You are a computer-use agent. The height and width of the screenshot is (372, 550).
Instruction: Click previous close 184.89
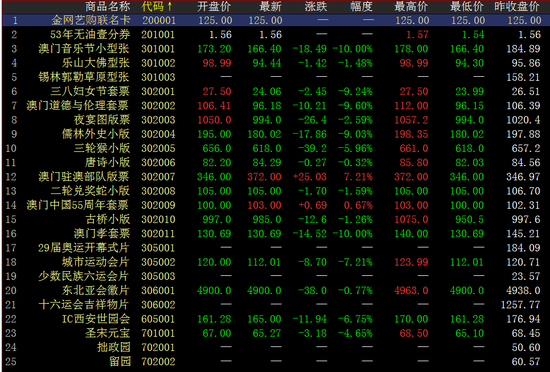pos(523,49)
